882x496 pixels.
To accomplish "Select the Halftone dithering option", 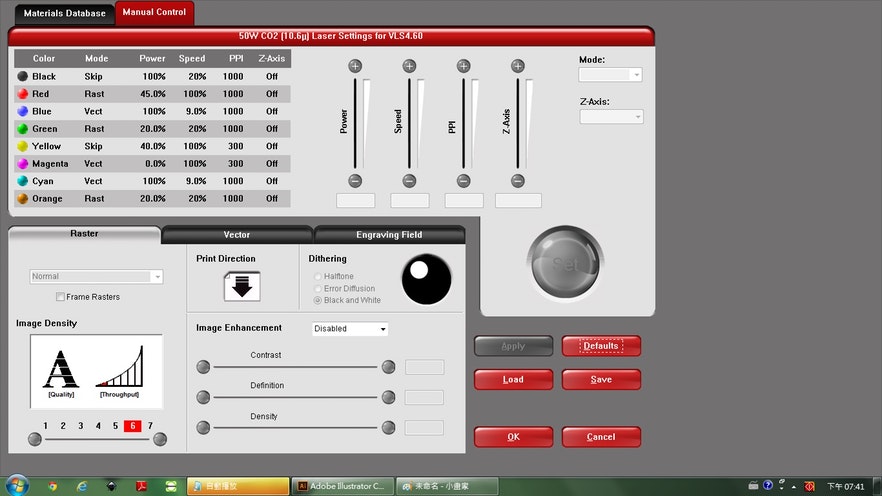I will pos(319,276).
